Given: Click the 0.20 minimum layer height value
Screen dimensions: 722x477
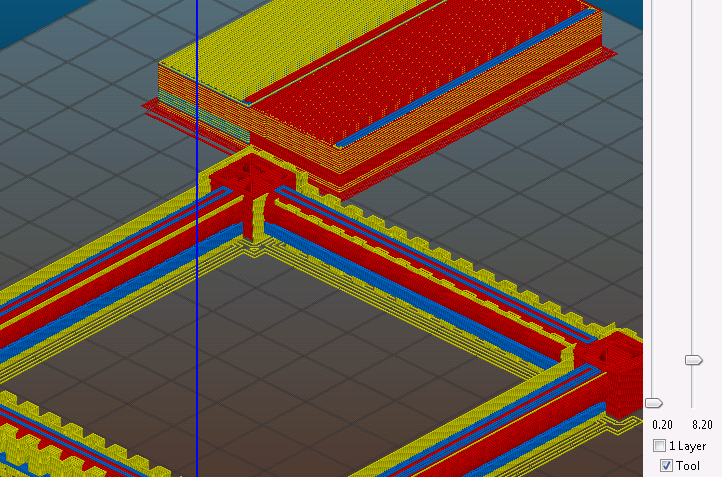Looking at the screenshot, I should (662, 425).
